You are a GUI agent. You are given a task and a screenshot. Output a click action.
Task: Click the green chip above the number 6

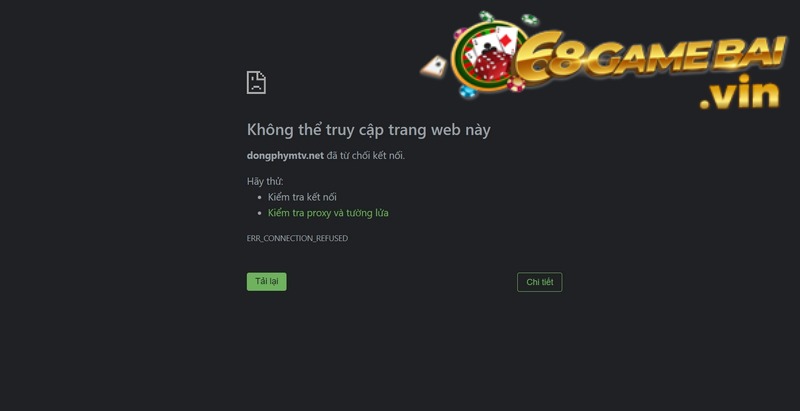[530, 19]
